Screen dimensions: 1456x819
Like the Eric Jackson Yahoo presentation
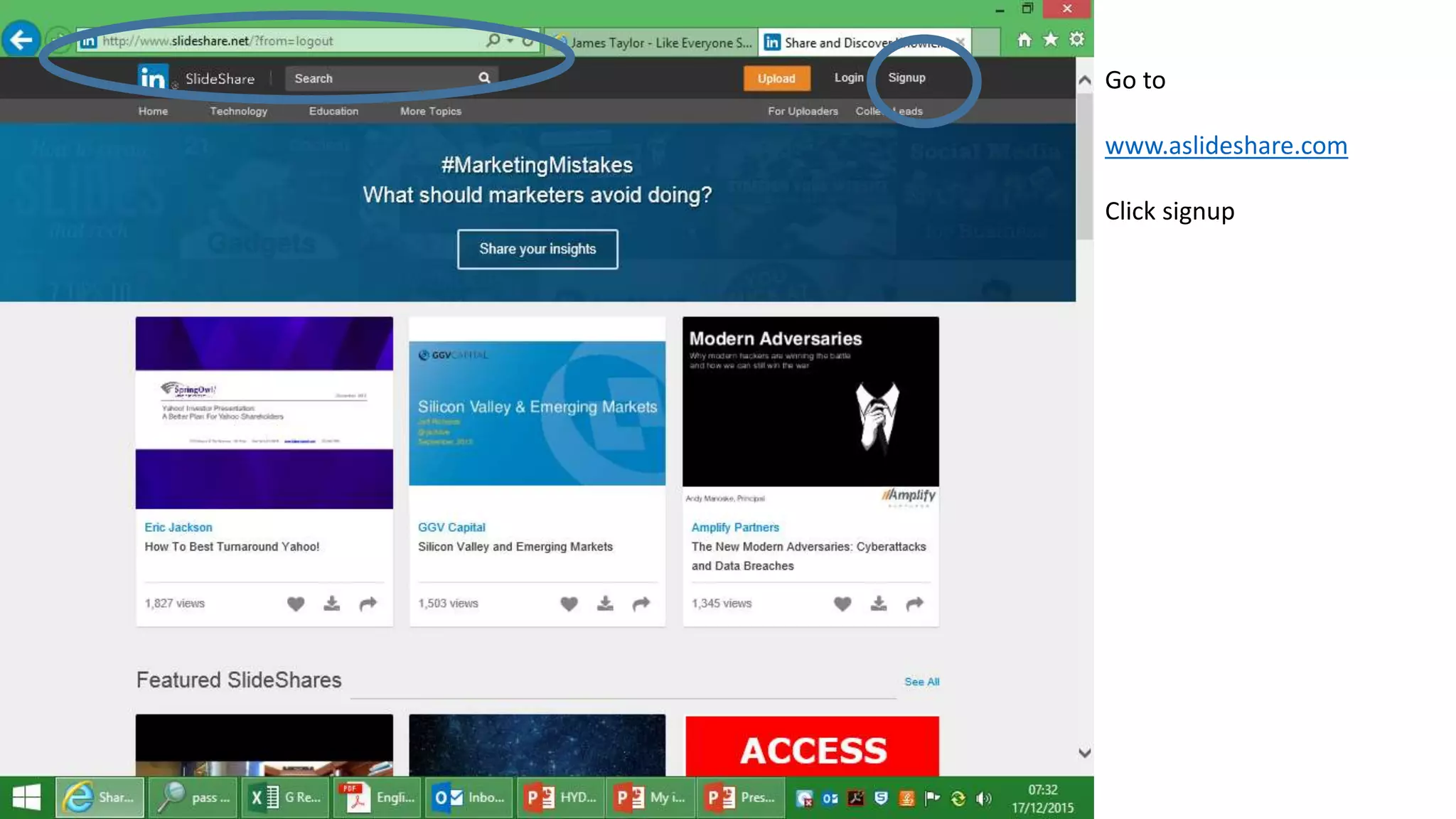(296, 604)
